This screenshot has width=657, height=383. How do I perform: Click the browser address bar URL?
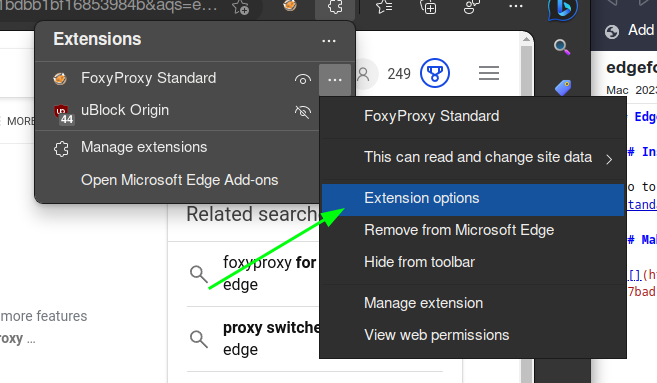109,6
